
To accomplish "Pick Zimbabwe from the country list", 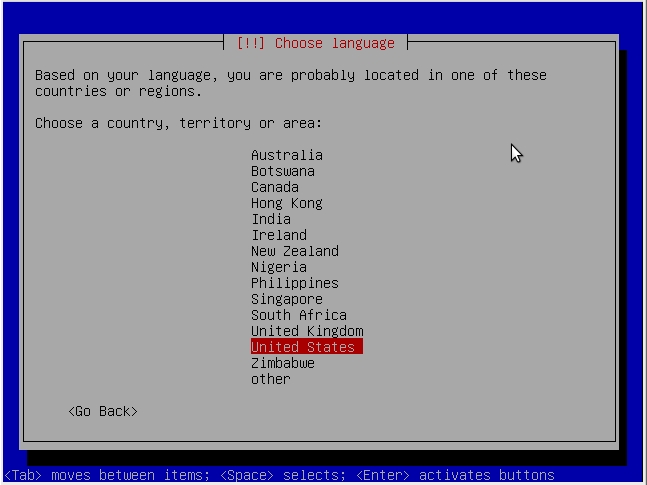I will click(283, 363).
